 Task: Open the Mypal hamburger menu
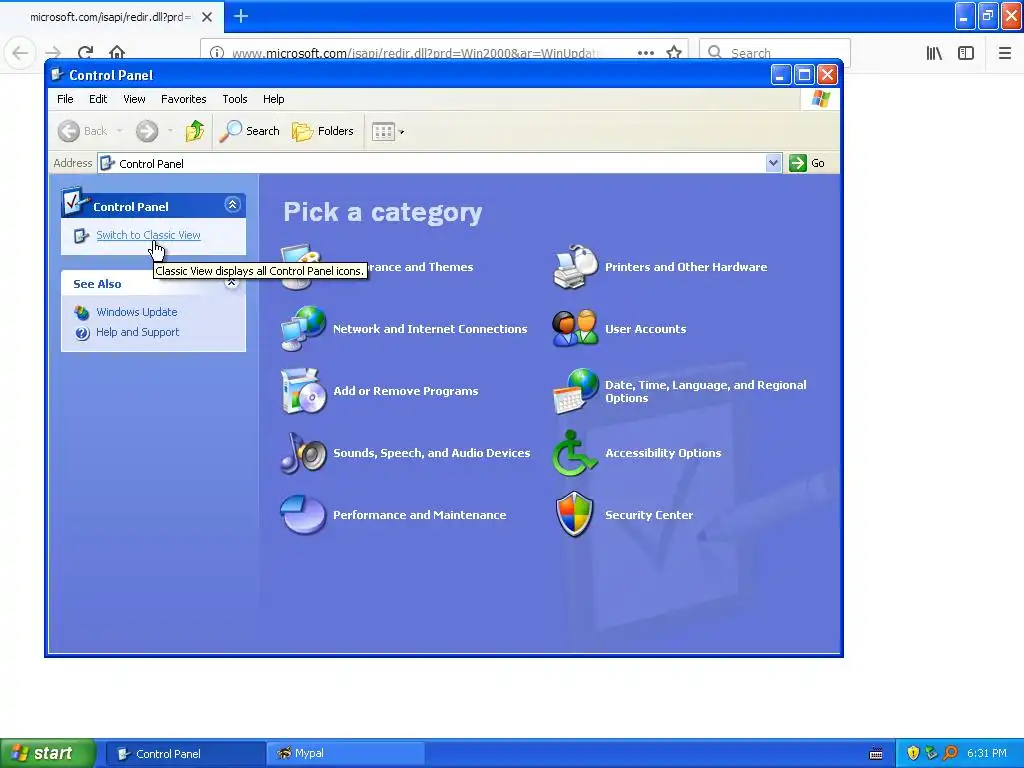coord(1004,53)
